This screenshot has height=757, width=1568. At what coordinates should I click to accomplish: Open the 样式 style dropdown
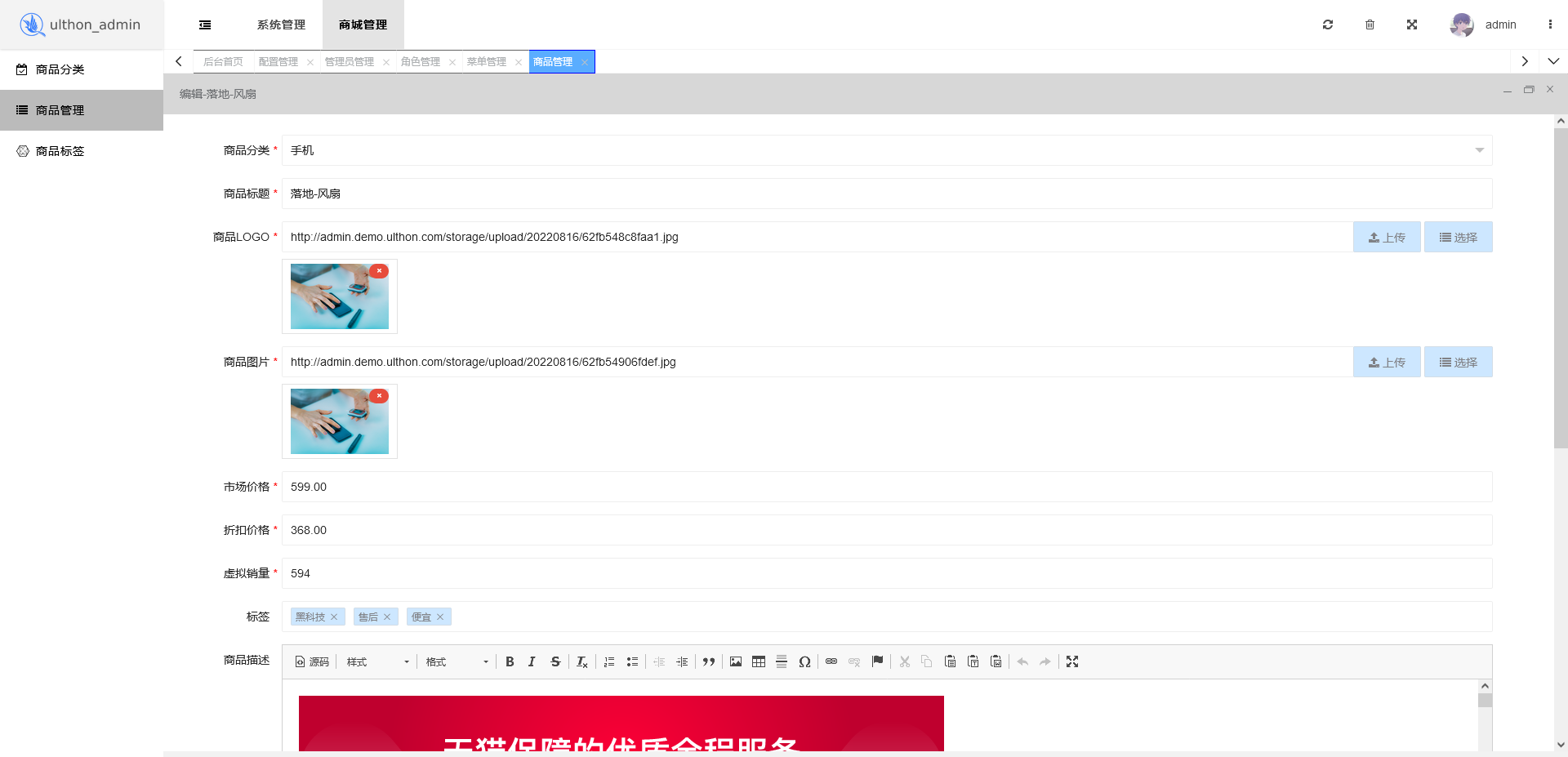[x=378, y=661]
